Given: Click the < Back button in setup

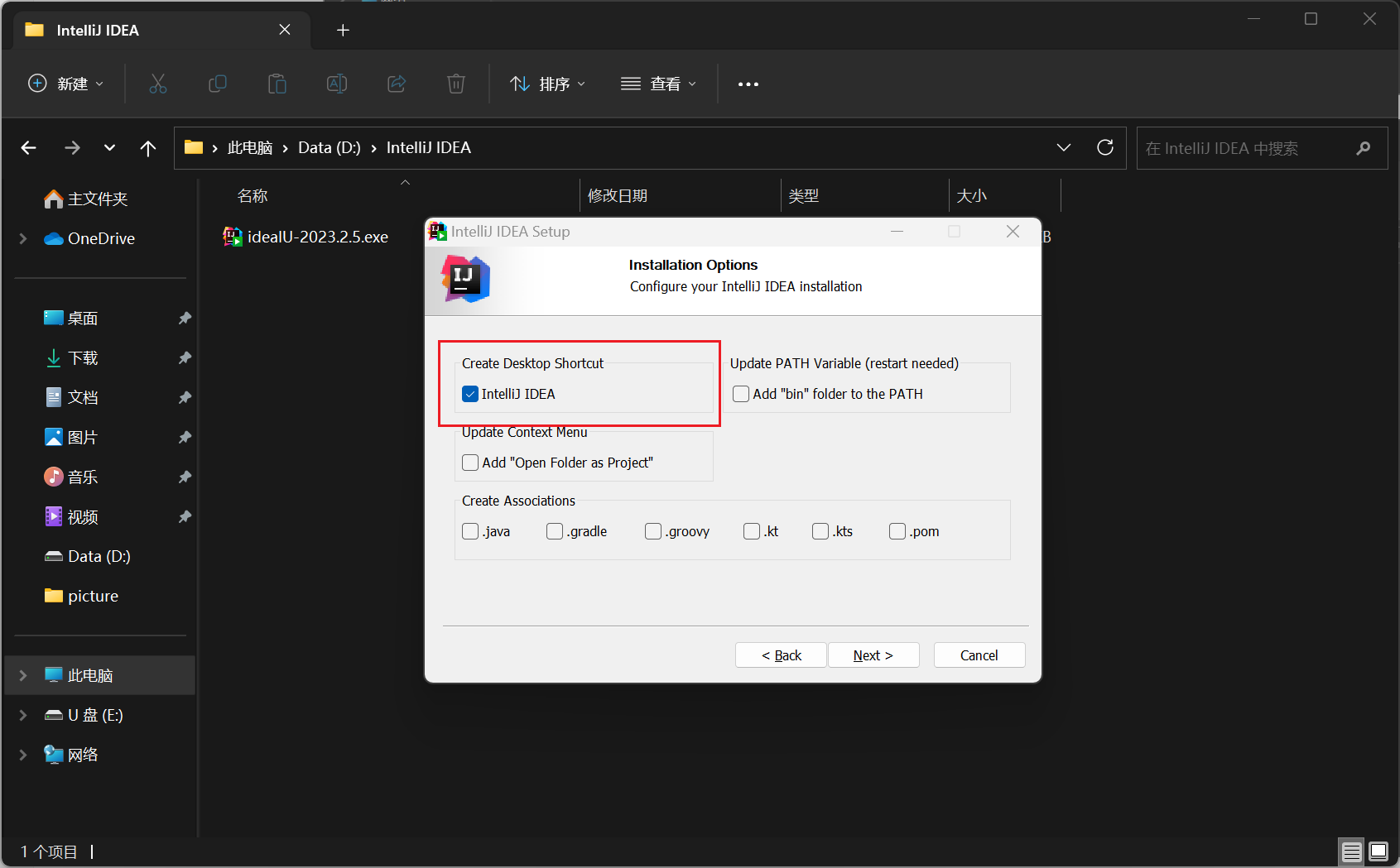Looking at the screenshot, I should 782,655.
